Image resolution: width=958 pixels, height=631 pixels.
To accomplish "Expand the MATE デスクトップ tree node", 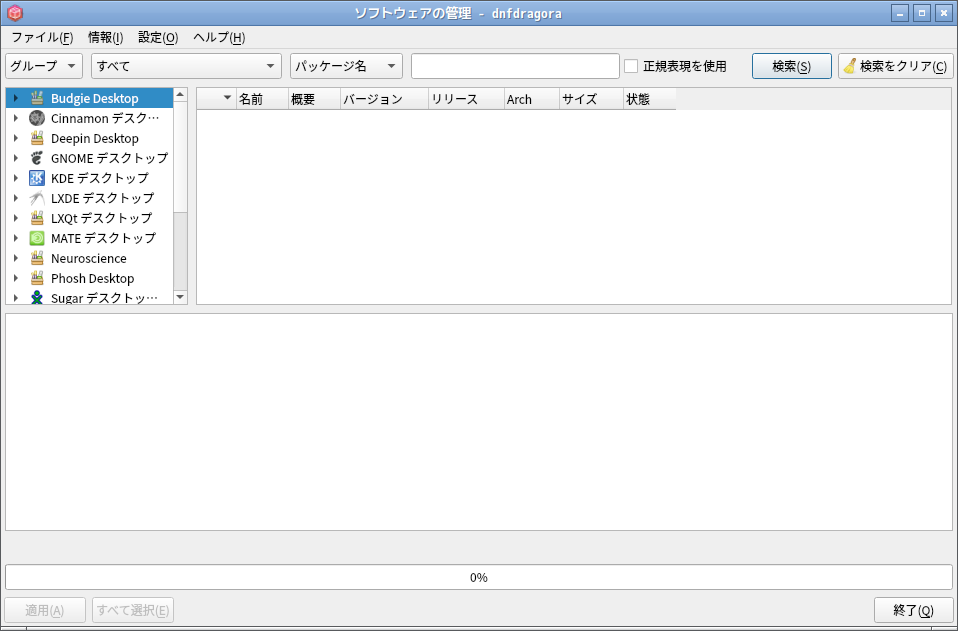I will 16,238.
